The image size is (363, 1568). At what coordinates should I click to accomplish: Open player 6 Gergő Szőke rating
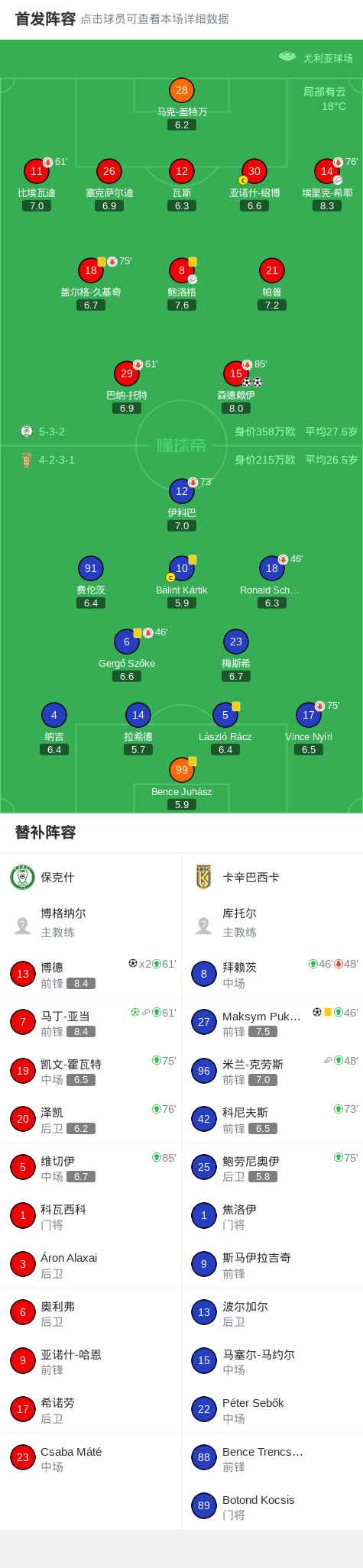(x=127, y=676)
